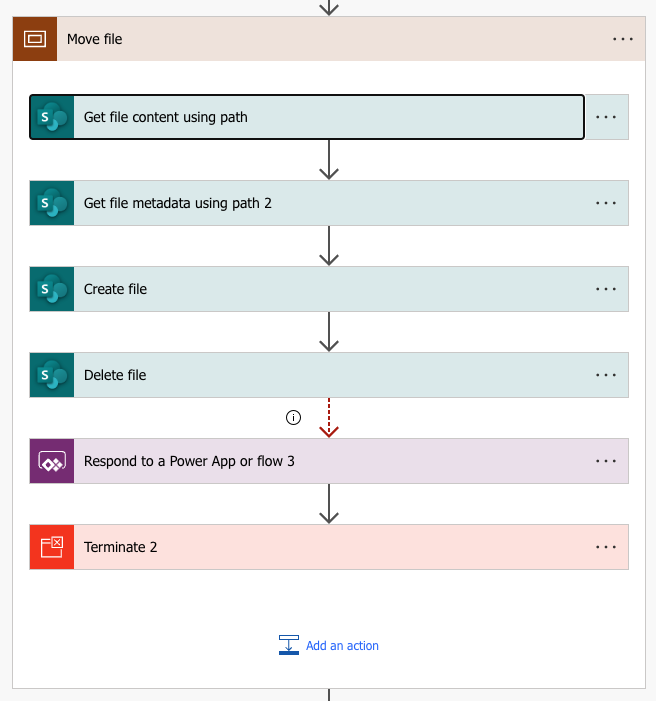This screenshot has width=656, height=701.
Task: Click SharePoint icon on Delete file step
Action: [x=52, y=375]
